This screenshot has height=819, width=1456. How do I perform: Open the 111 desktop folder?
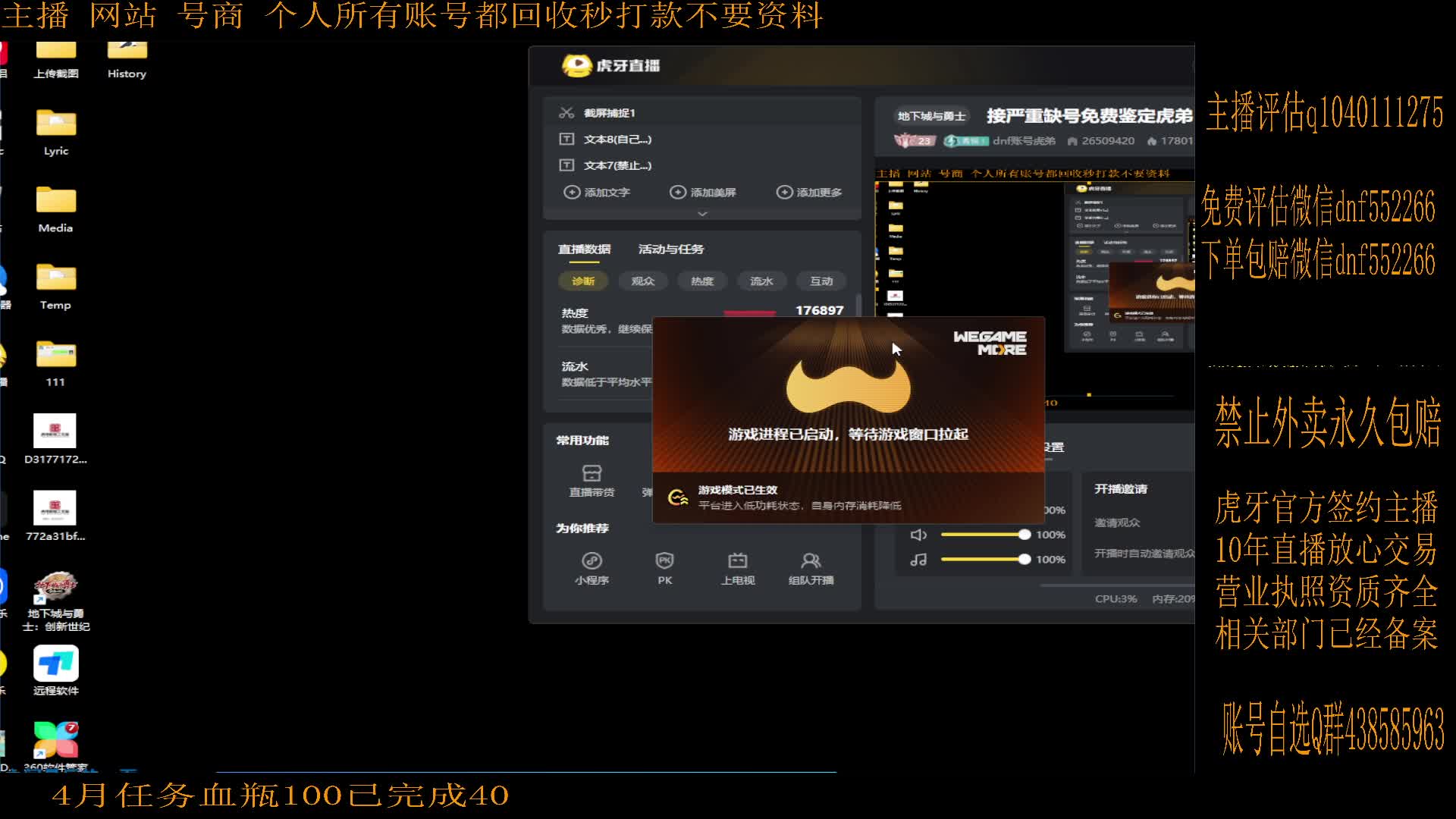point(56,364)
